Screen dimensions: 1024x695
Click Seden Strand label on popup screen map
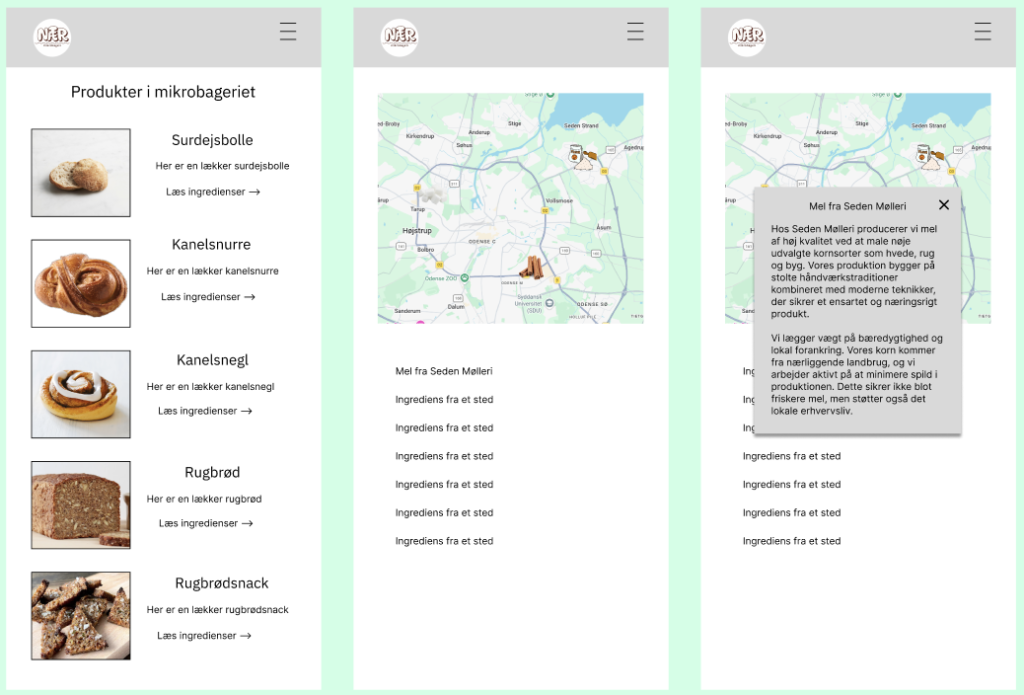pyautogui.click(x=929, y=125)
